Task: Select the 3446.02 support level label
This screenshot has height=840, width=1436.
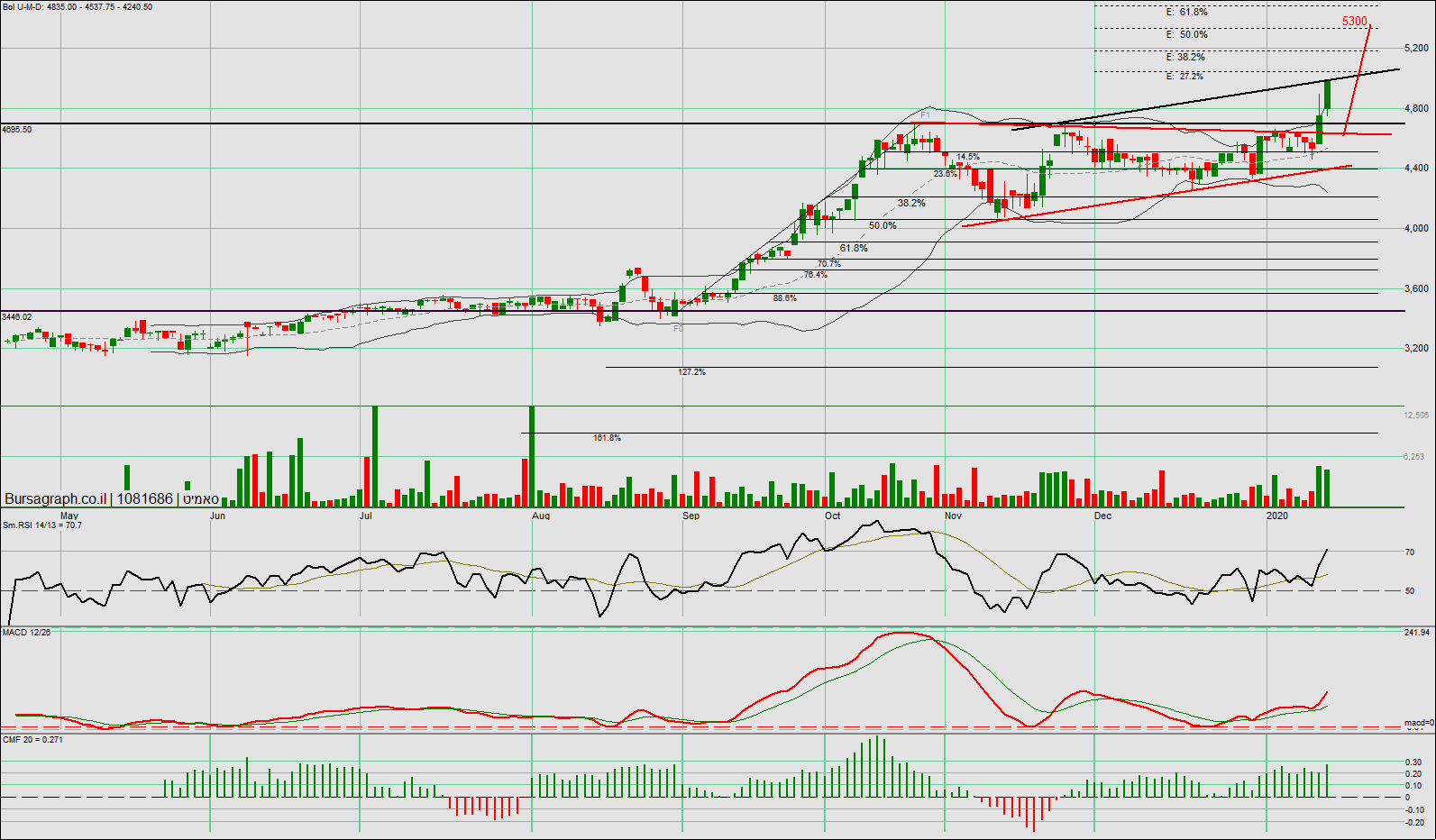Action: [17, 317]
